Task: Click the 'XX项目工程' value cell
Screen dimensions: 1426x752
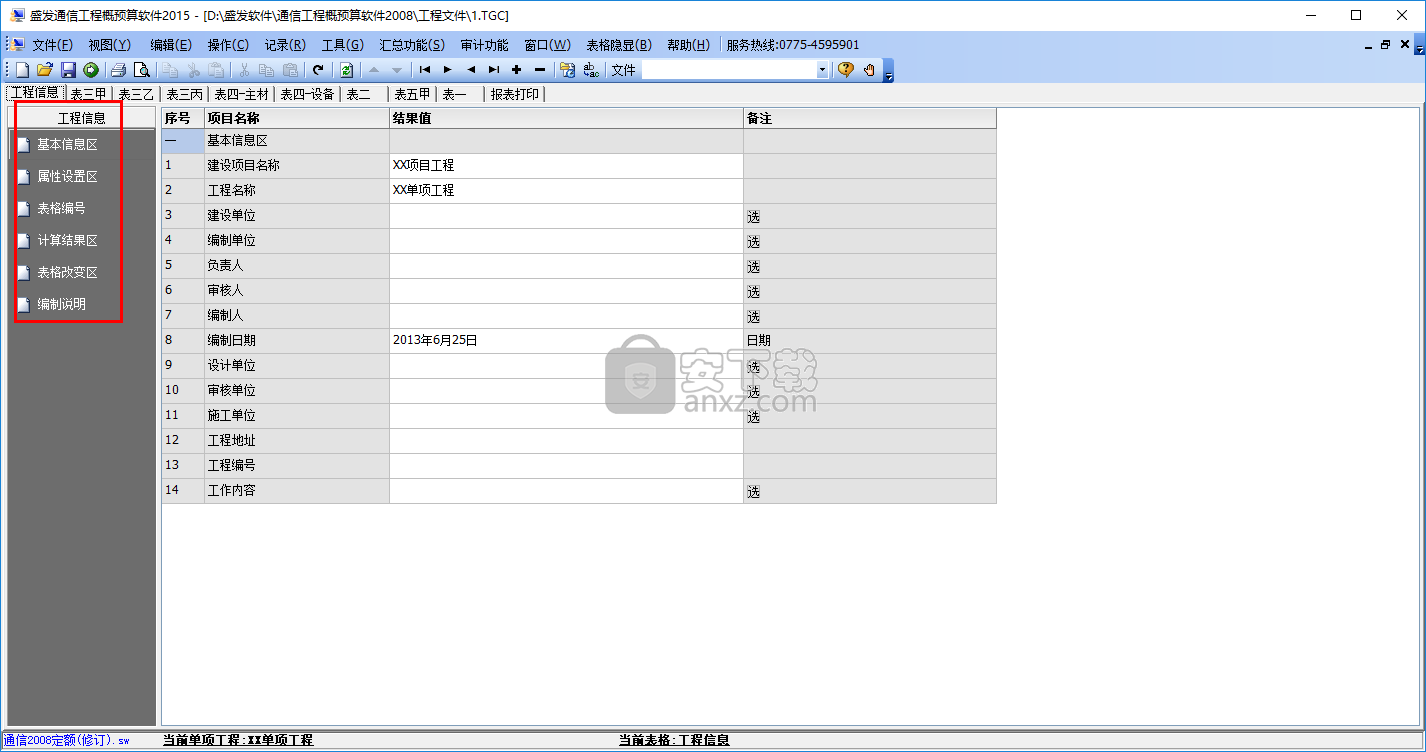Action: (566, 166)
